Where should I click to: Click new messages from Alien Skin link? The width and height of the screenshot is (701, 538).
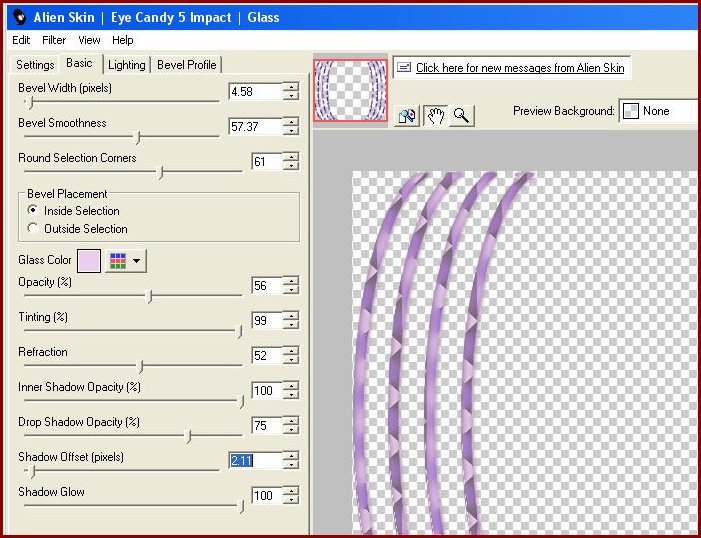click(520, 68)
